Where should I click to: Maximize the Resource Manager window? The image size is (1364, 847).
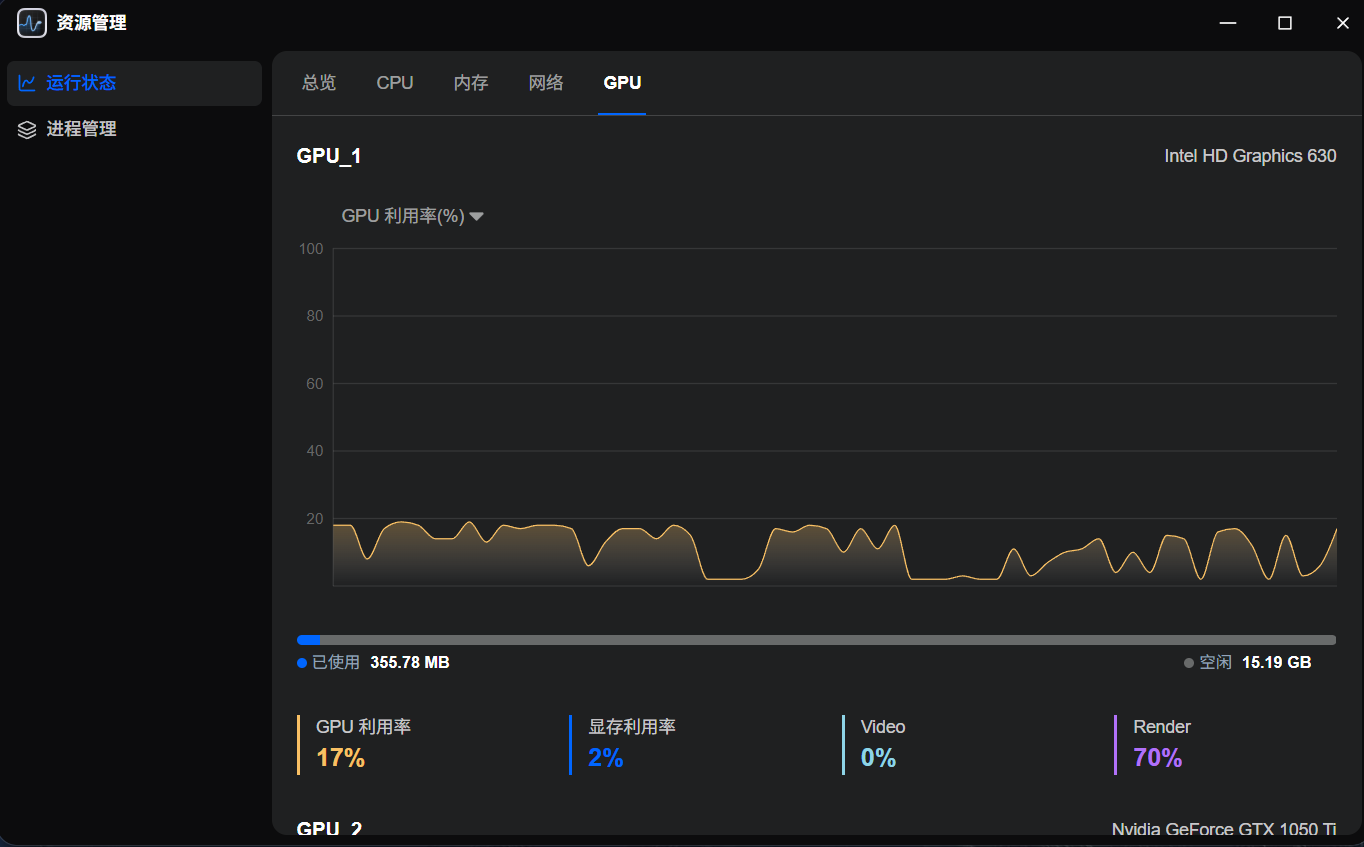coord(1285,23)
